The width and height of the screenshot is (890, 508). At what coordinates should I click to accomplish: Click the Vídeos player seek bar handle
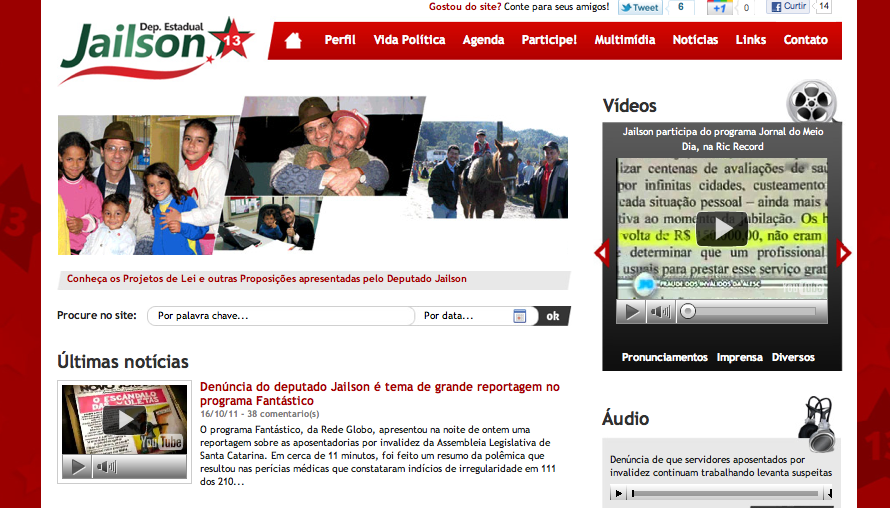pos(687,311)
